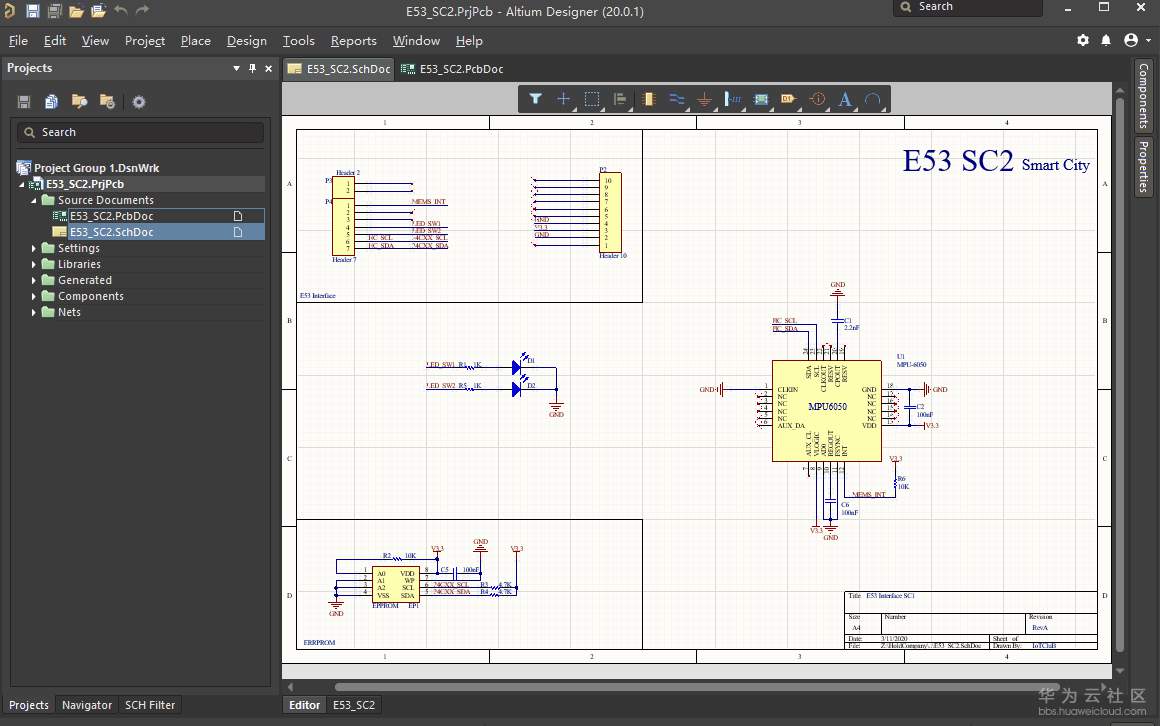Viewport: 1160px width, 726px height.
Task: Open the Components side panel
Action: tap(1143, 96)
